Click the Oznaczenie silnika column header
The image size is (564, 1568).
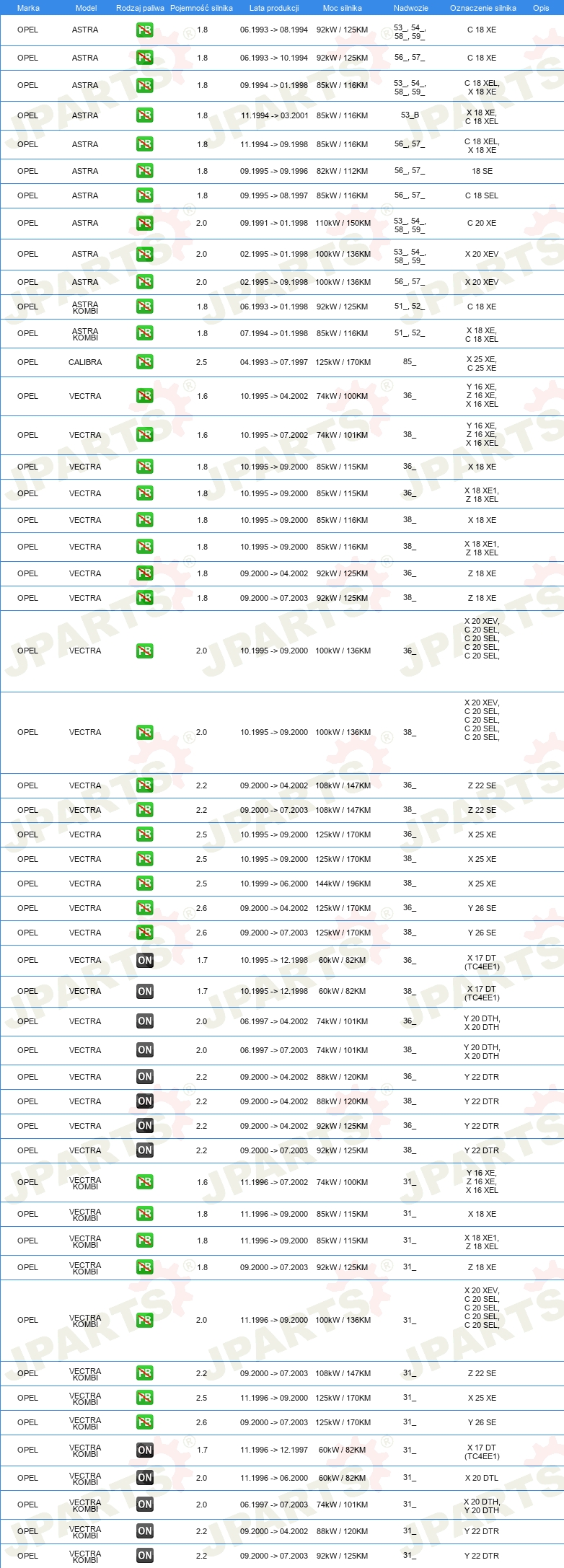click(x=483, y=8)
